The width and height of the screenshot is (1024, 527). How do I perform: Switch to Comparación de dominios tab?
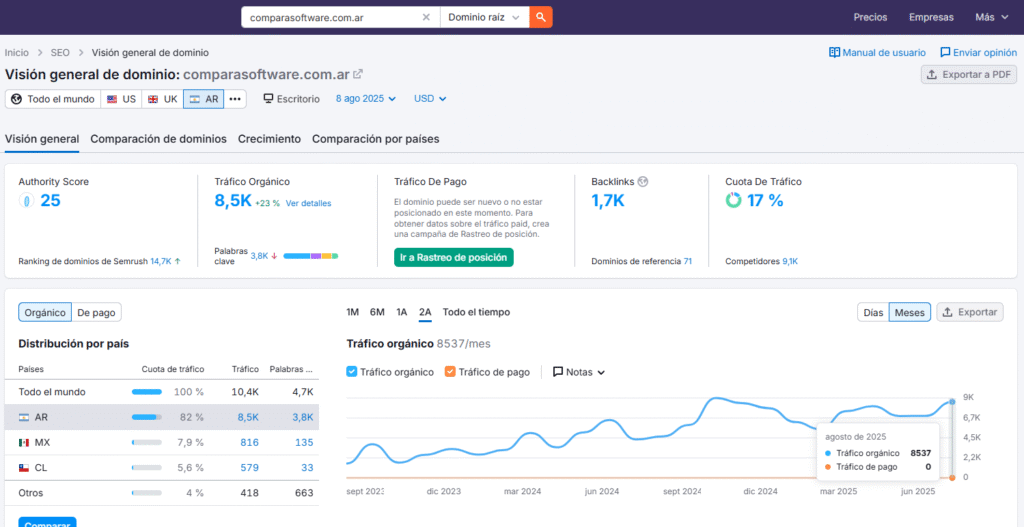coord(159,139)
